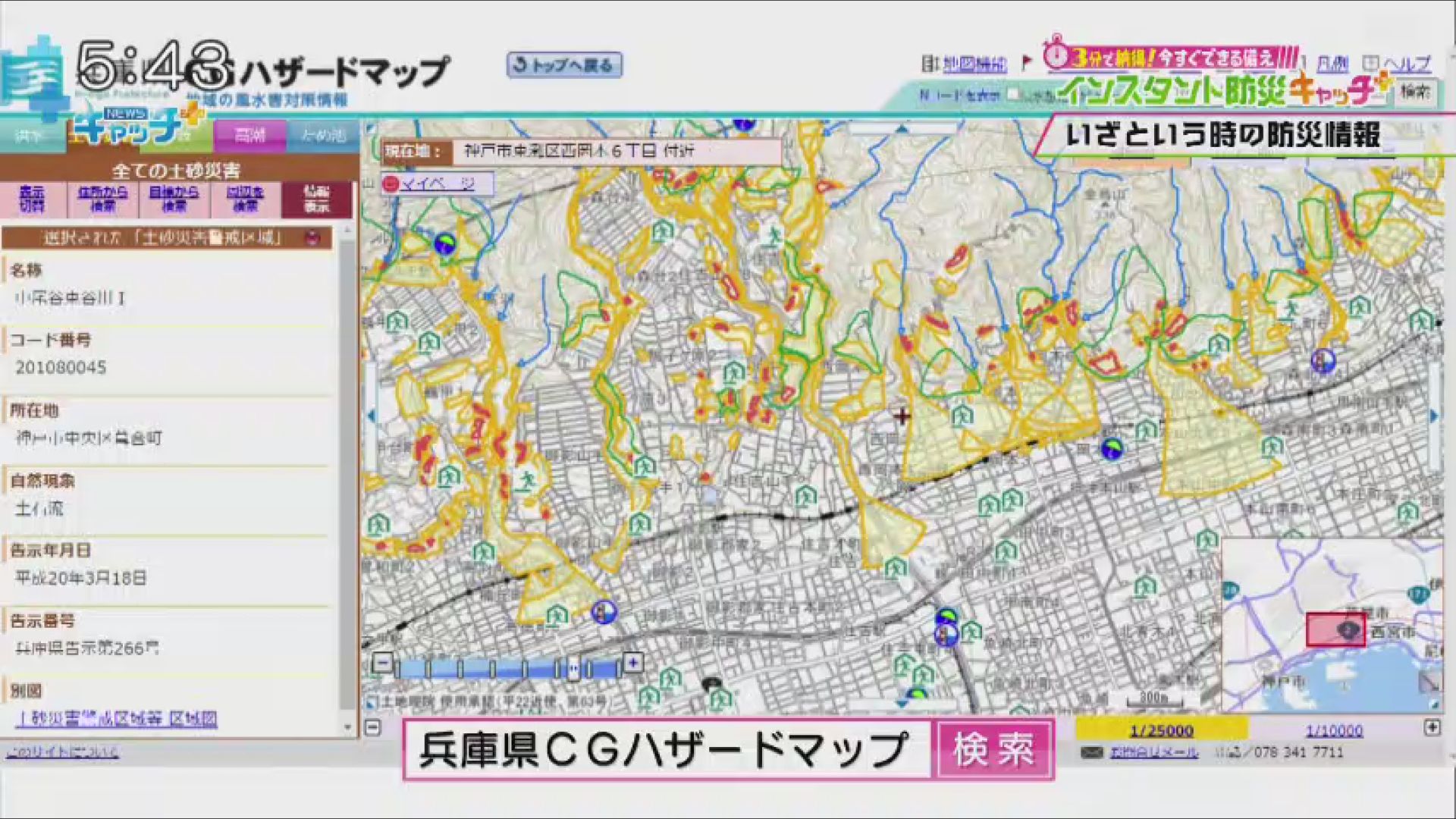Open the 住所から検索 menu item
The width and height of the screenshot is (1456, 819).
click(x=102, y=199)
